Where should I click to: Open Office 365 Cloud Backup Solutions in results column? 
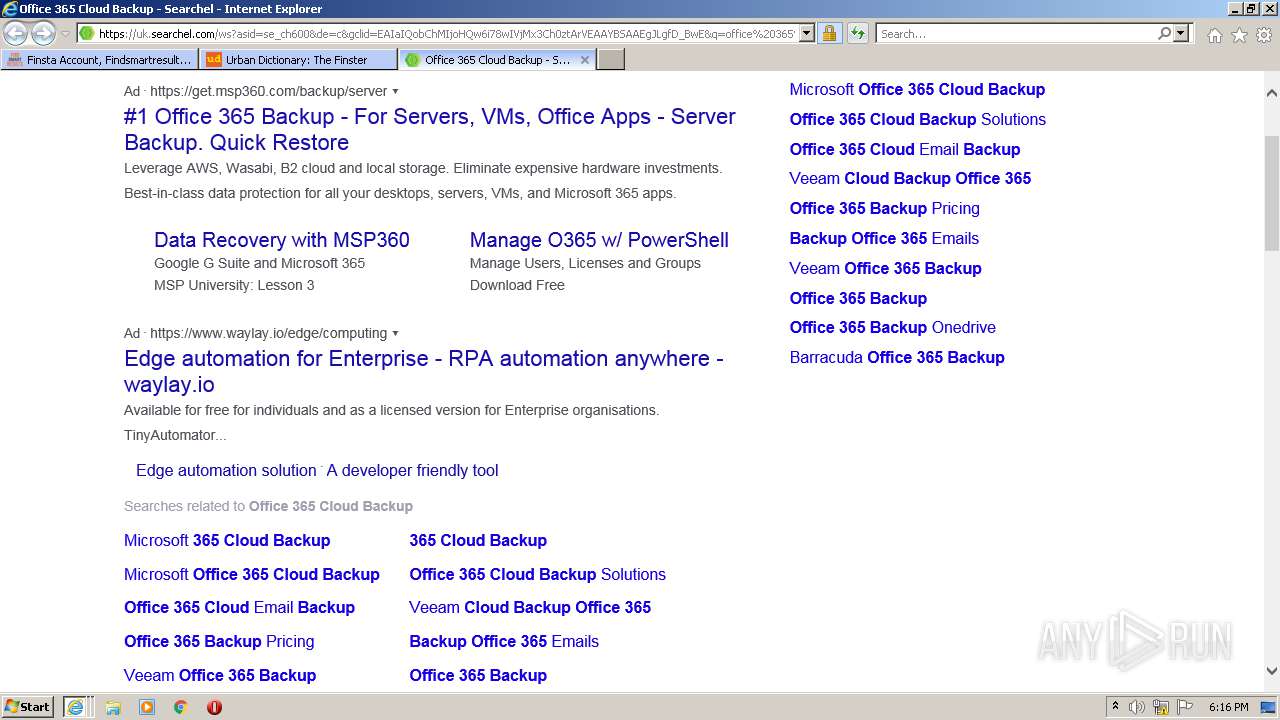click(x=537, y=574)
